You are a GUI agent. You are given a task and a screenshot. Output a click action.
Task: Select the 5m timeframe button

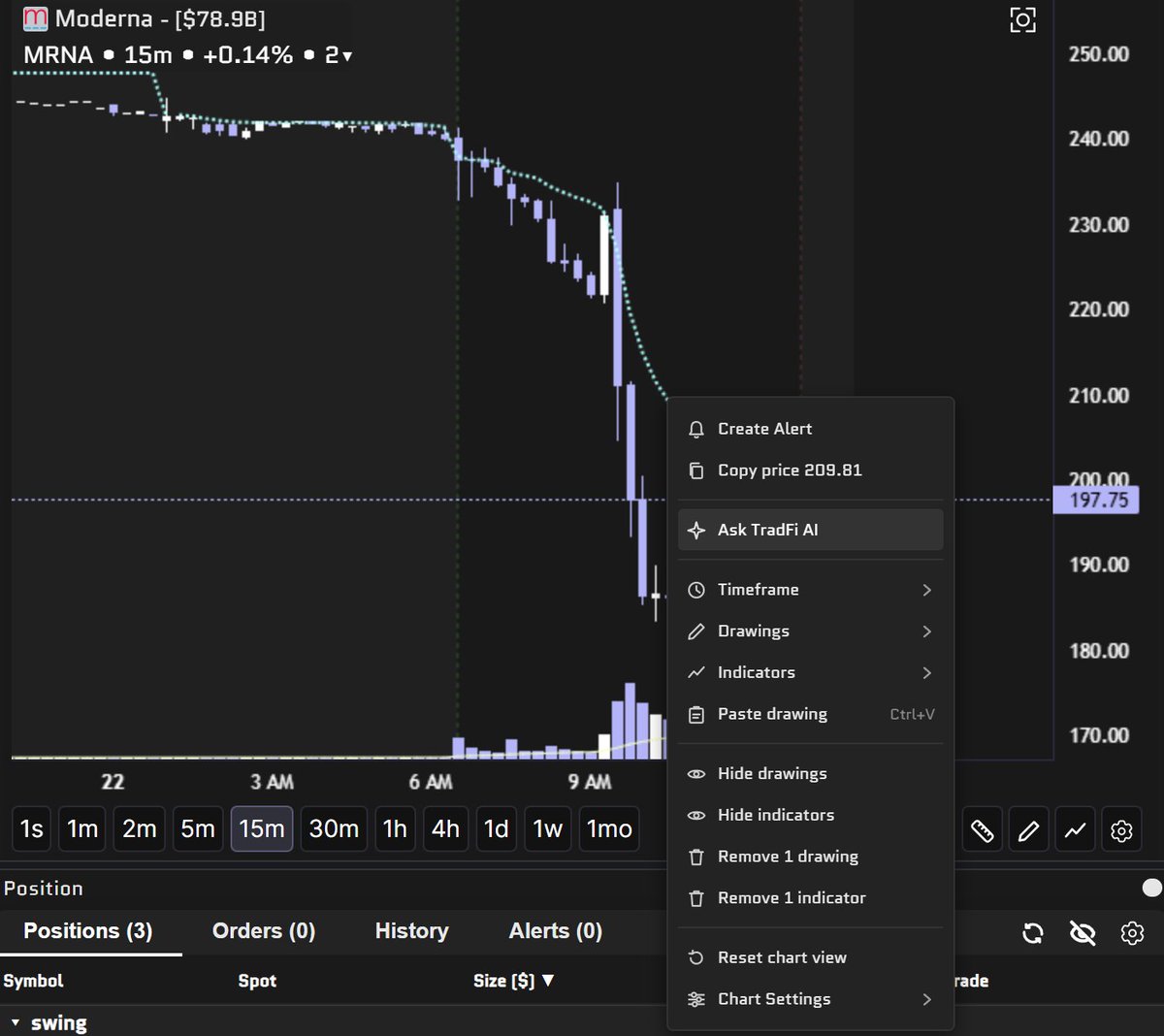(x=198, y=829)
